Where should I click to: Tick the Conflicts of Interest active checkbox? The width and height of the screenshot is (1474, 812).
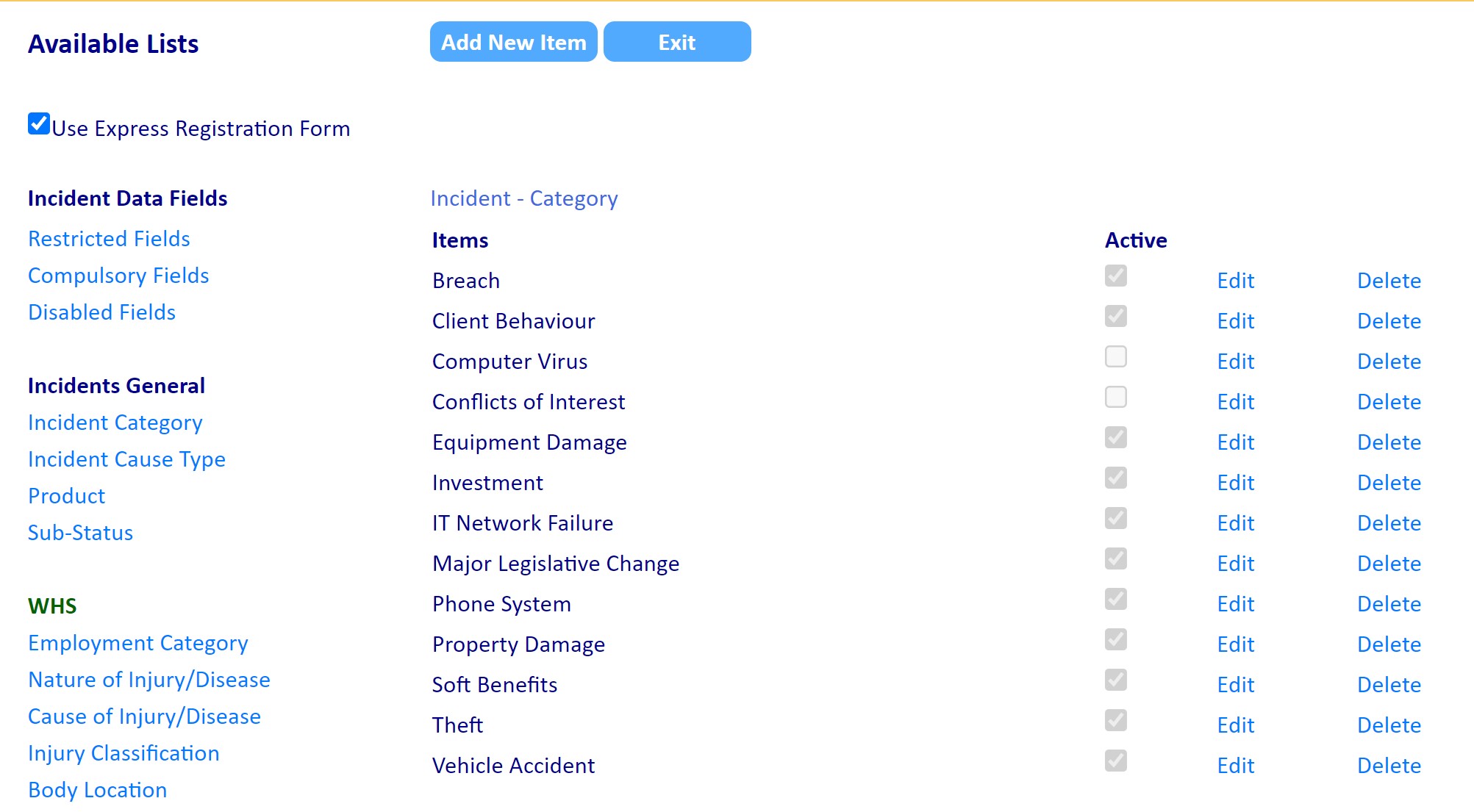pos(1115,397)
